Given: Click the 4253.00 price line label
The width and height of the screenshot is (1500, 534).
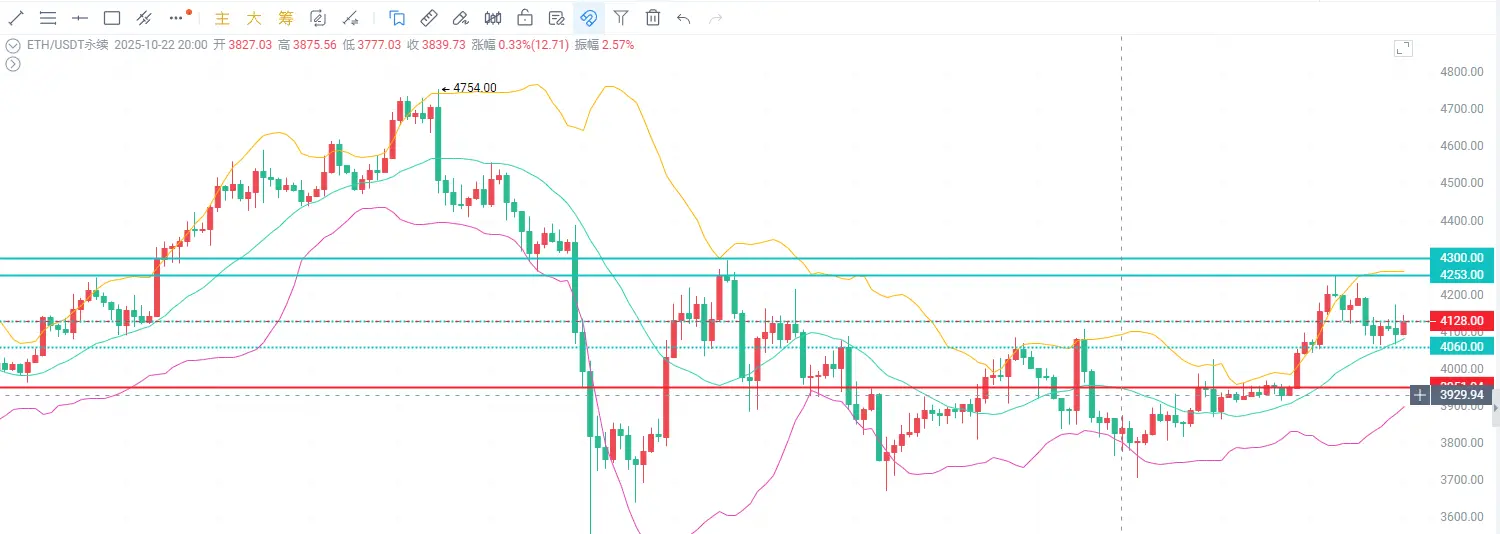Looking at the screenshot, I should pyautogui.click(x=1462, y=275).
